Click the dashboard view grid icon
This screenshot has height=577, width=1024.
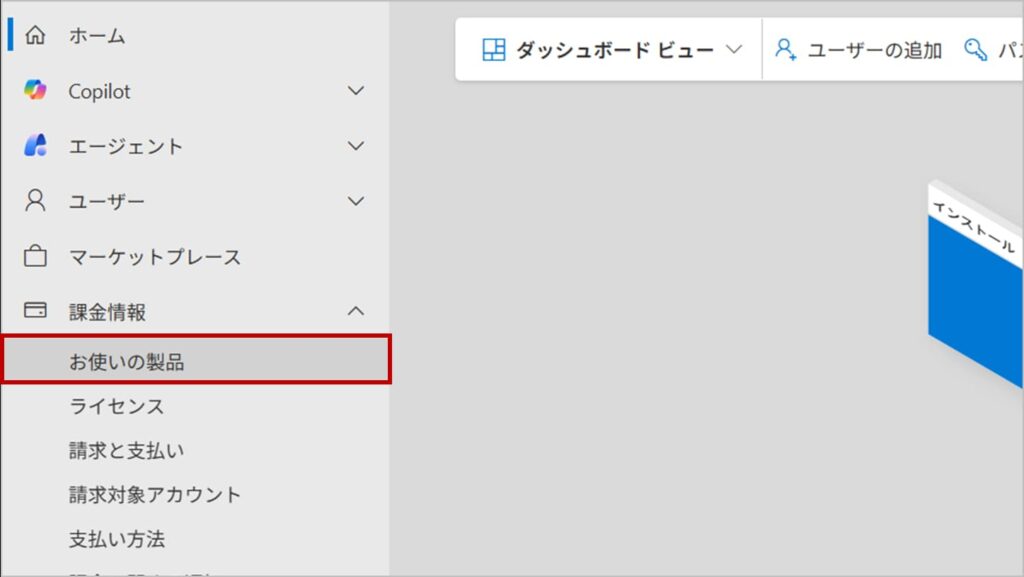[x=494, y=50]
